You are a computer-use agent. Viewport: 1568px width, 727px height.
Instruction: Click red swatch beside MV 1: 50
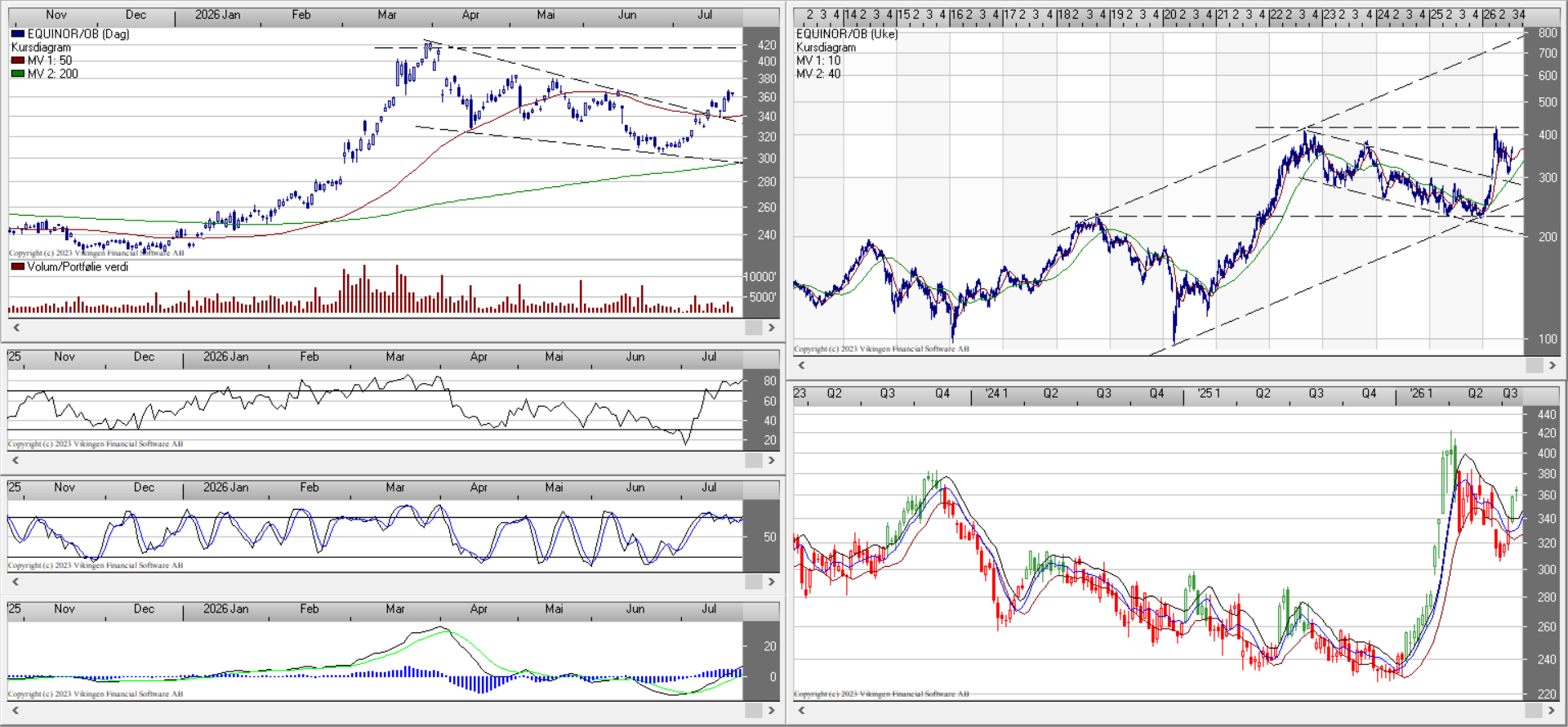pyautogui.click(x=18, y=60)
